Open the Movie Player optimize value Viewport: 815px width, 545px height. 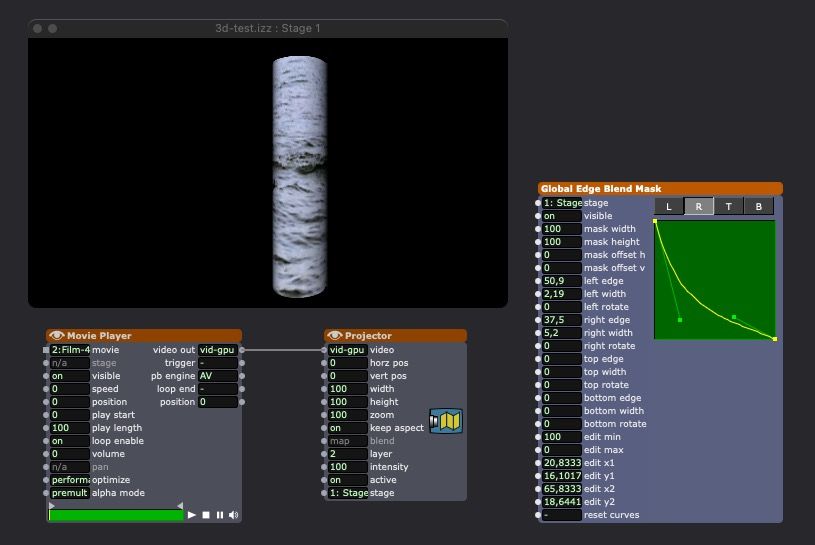pyautogui.click(x=69, y=480)
